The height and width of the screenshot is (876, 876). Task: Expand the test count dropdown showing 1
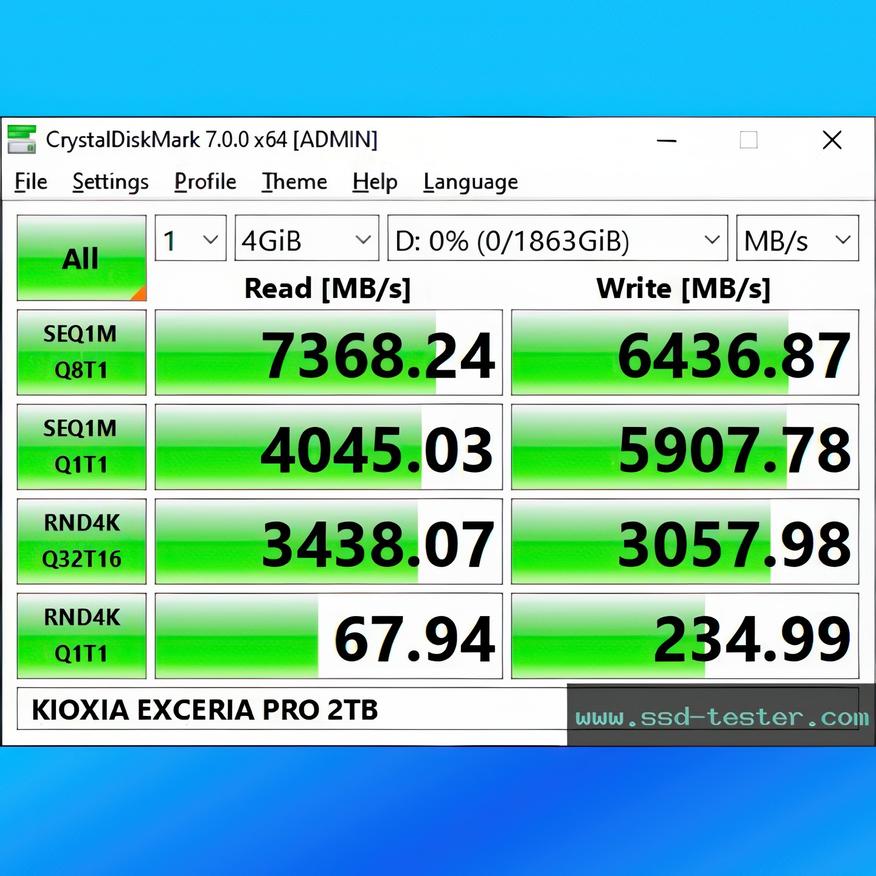(x=191, y=239)
